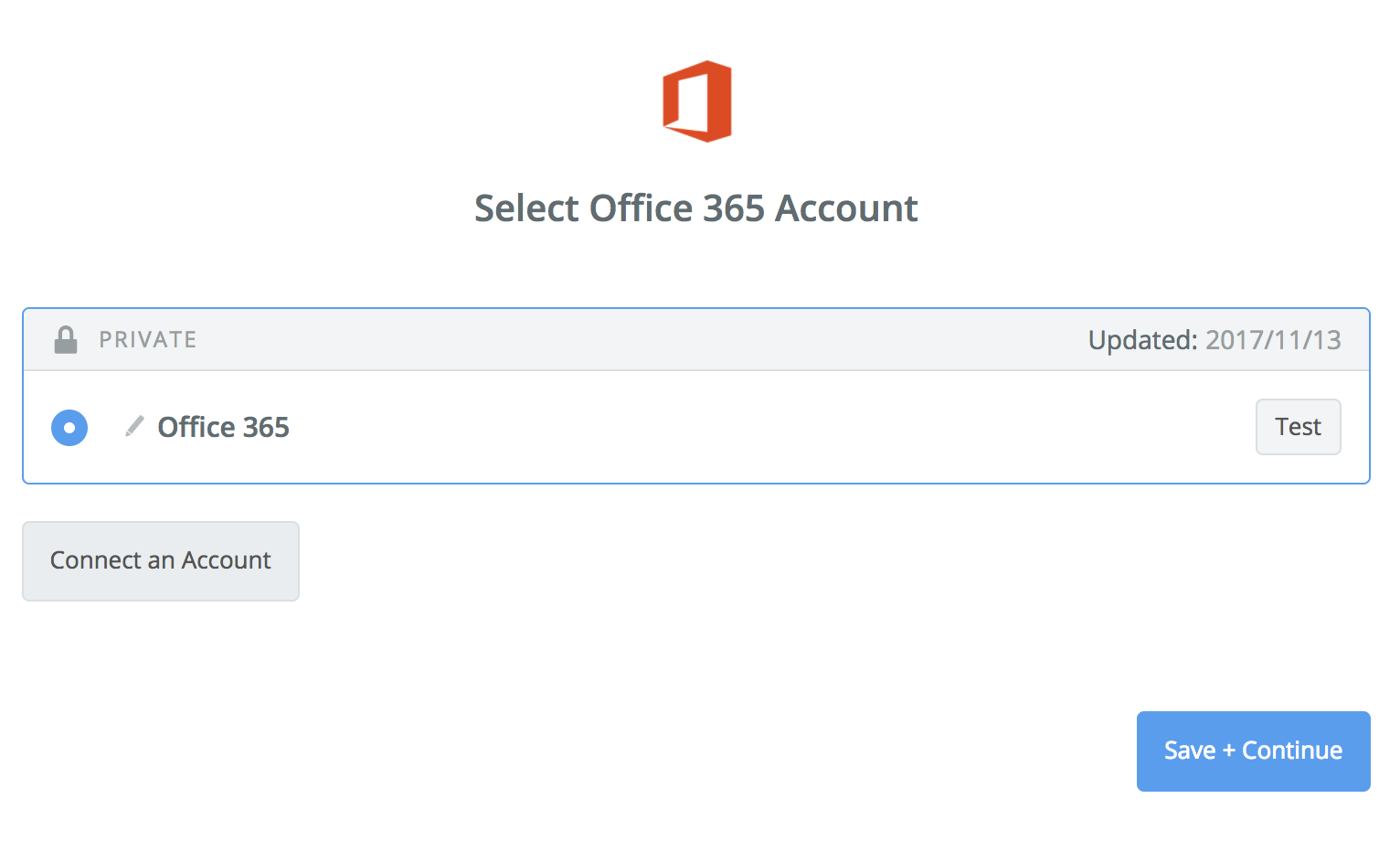Click the Office 365 logo icon

(697, 101)
